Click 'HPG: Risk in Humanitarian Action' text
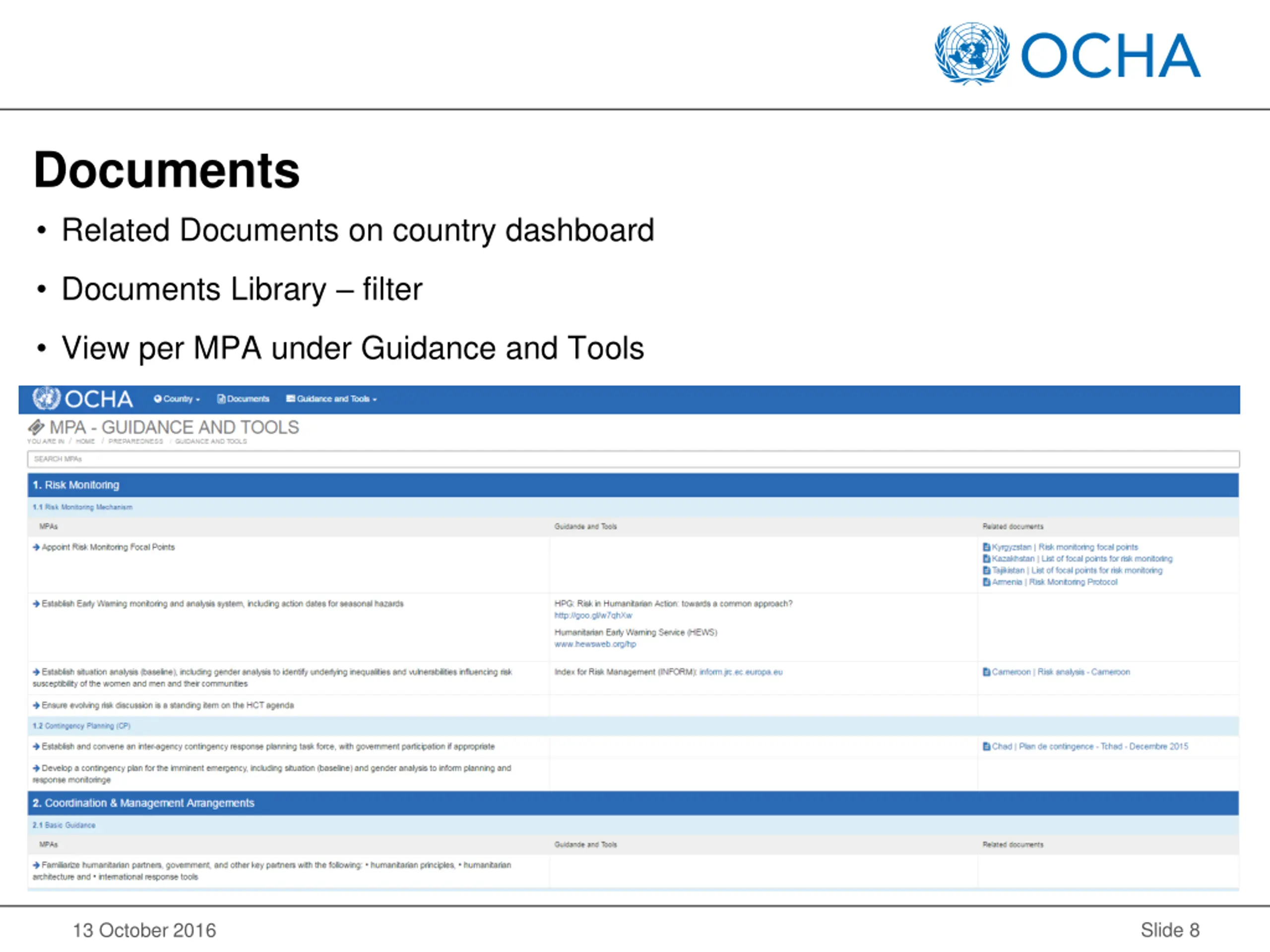The width and height of the screenshot is (1270, 952). click(673, 604)
